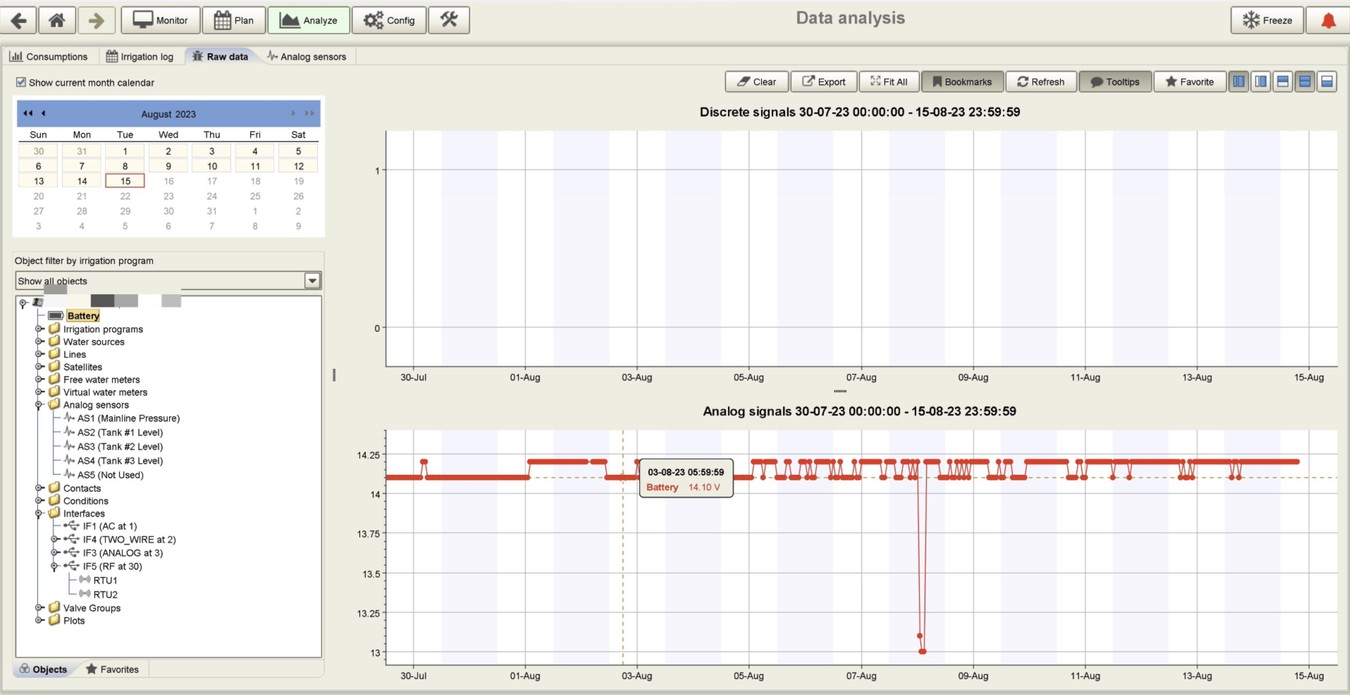1350x695 pixels.
Task: Select the Contacts folder in tree
Action: pyautogui.click(x=82, y=489)
